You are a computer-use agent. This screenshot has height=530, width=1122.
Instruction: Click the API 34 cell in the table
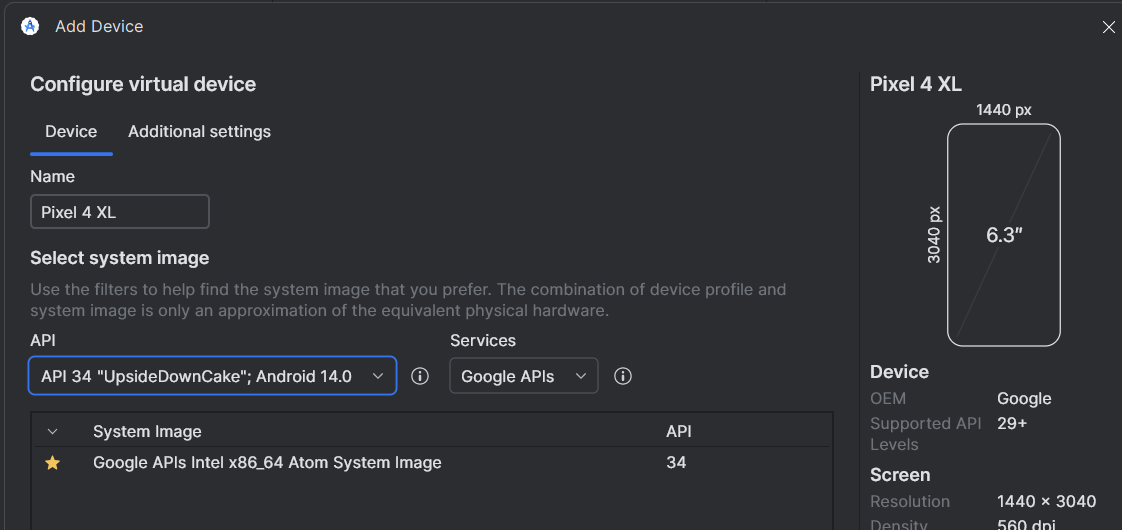tap(676, 463)
